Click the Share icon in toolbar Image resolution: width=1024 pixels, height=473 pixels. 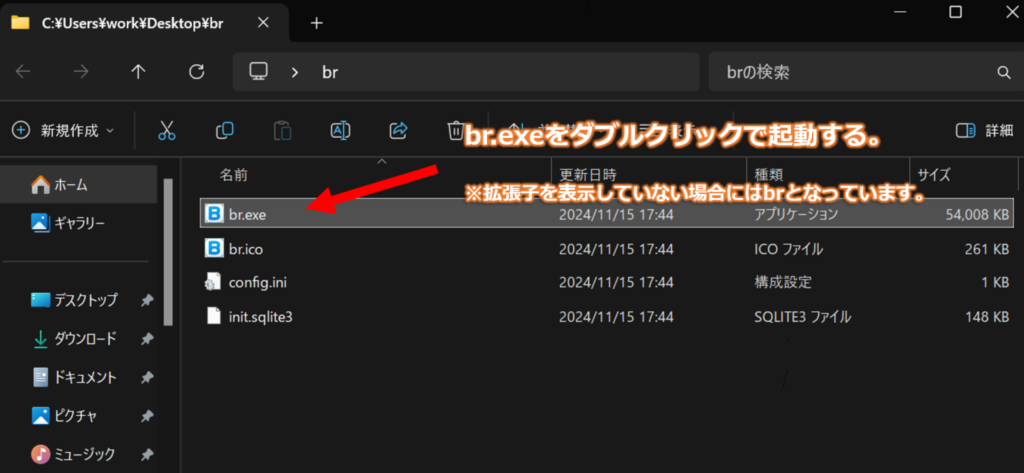398,130
